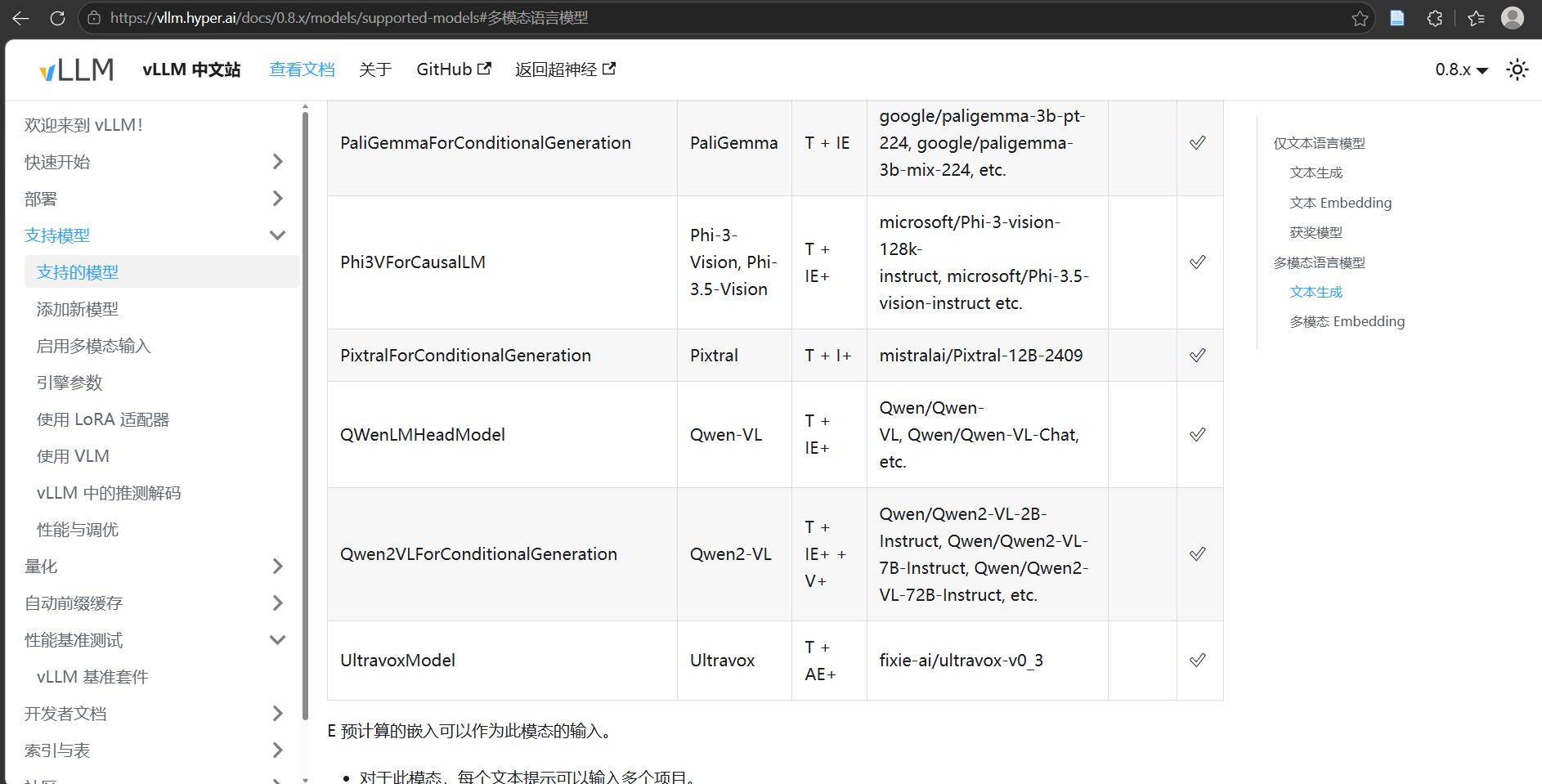Viewport: 1542px width, 784px height.
Task: Open the 0.8.x version dropdown
Action: click(x=1462, y=69)
